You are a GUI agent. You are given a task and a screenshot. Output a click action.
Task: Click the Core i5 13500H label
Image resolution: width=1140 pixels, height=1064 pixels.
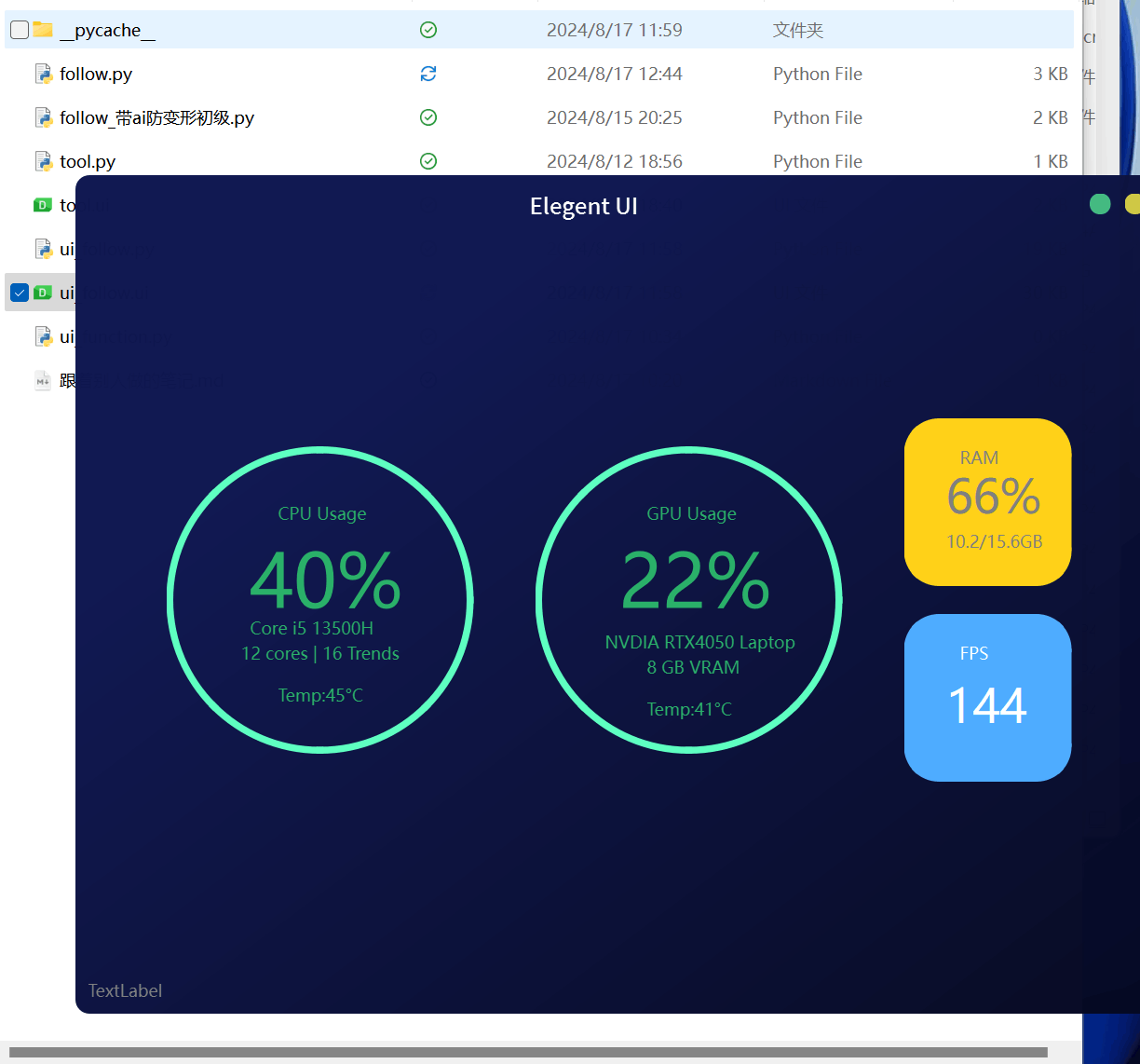[312, 628]
